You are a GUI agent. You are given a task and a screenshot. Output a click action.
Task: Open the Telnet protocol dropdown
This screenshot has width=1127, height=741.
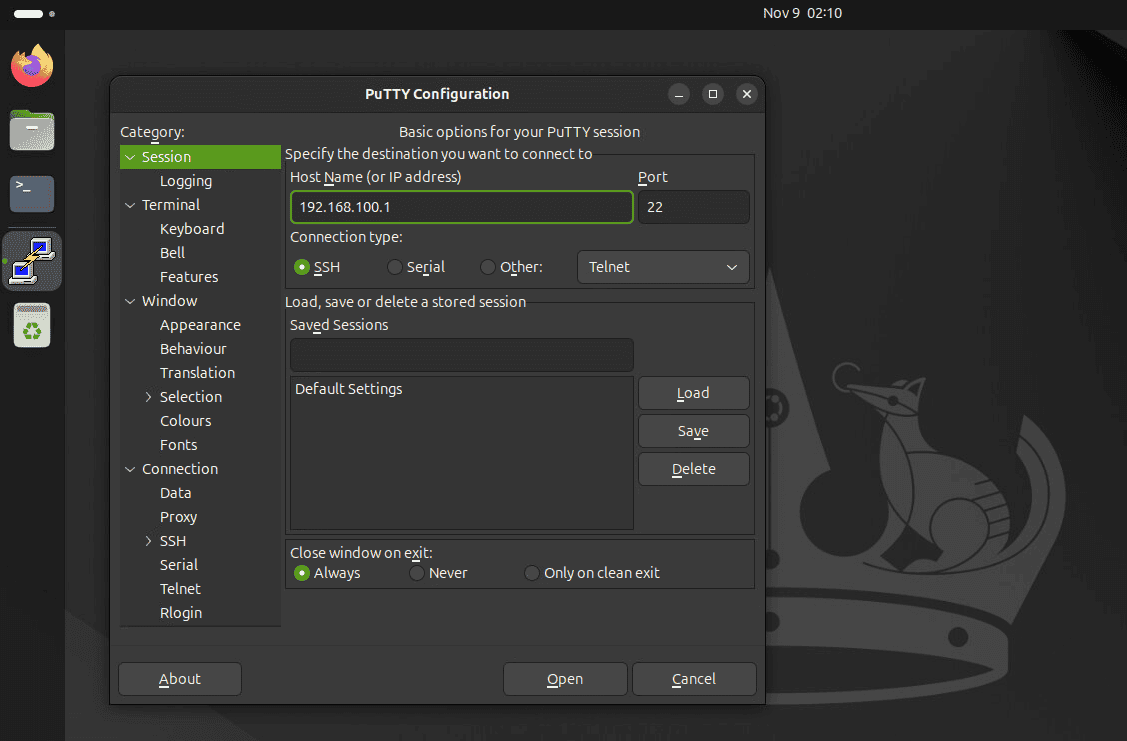[x=663, y=267]
